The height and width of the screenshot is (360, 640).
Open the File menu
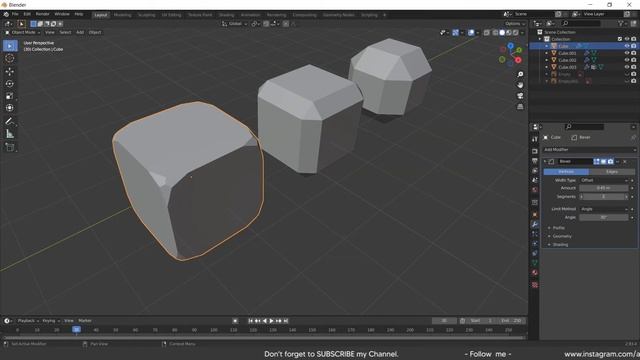(x=15, y=14)
